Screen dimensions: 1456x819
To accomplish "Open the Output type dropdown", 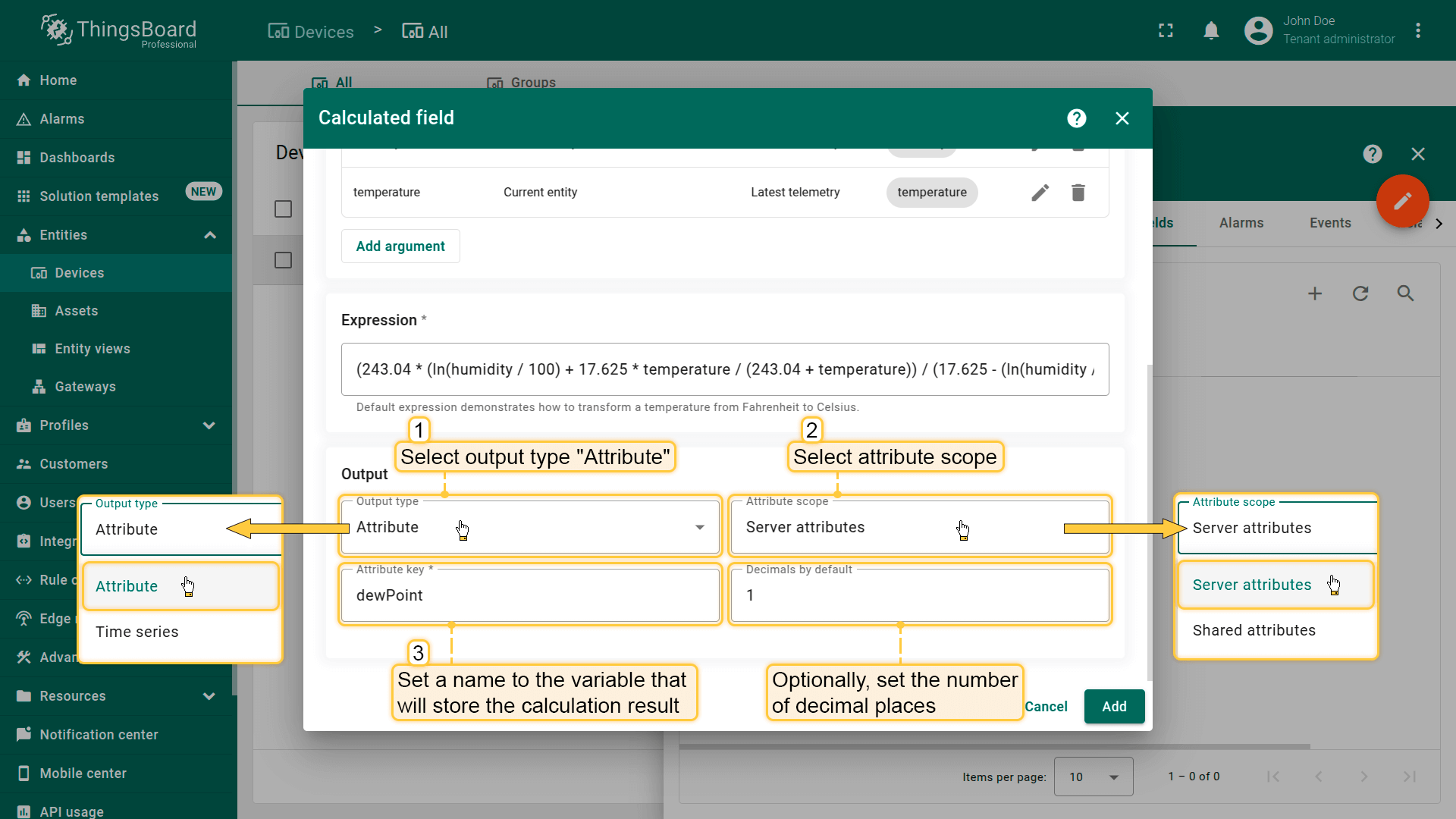I will click(x=531, y=527).
